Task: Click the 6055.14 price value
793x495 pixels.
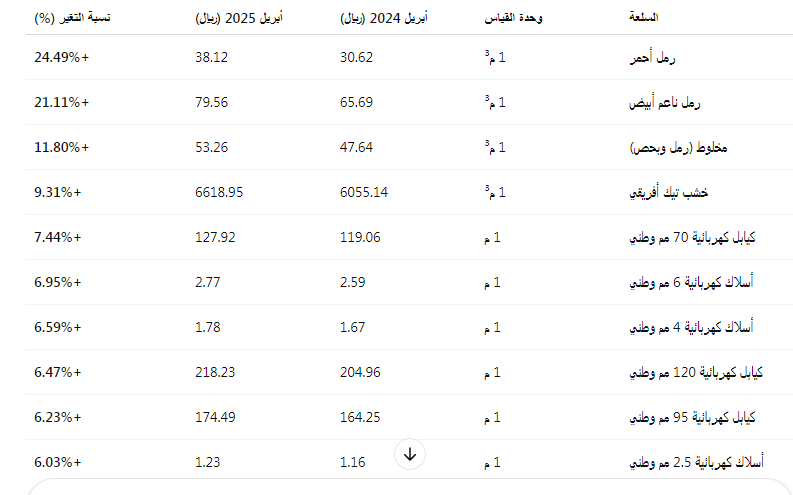Action: point(364,192)
